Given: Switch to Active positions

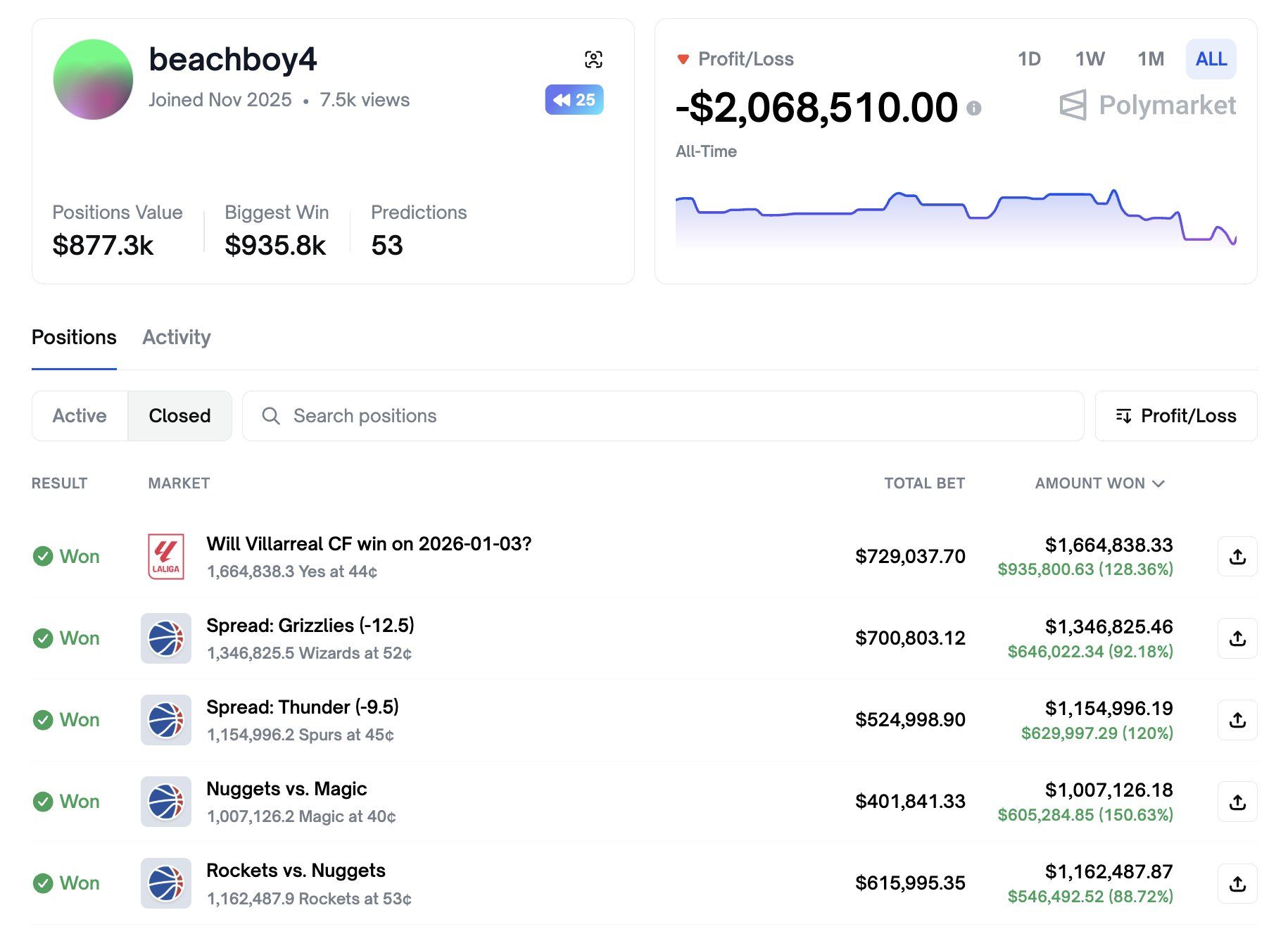Looking at the screenshot, I should click(x=78, y=416).
